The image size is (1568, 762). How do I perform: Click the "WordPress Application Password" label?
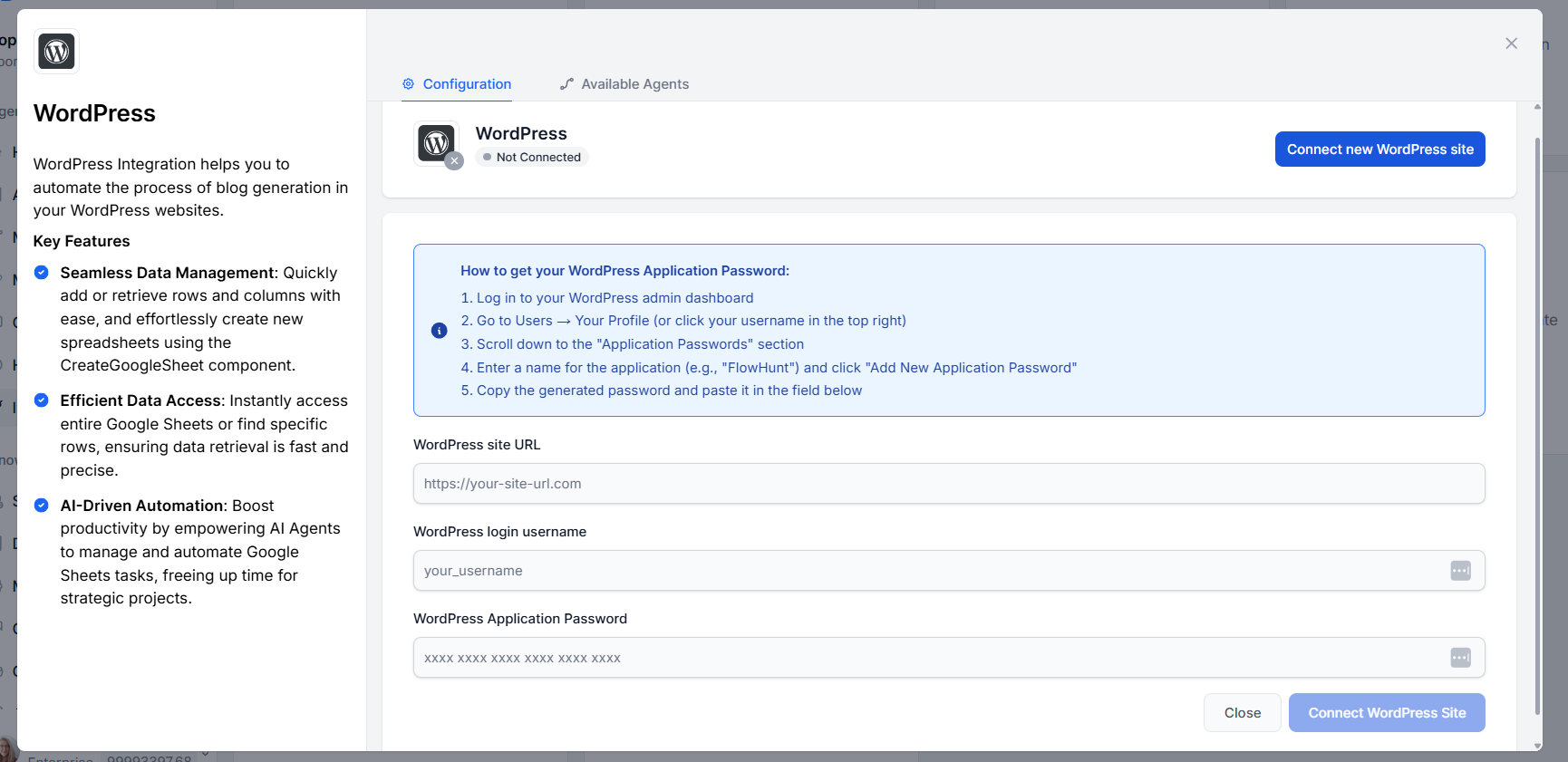point(520,619)
